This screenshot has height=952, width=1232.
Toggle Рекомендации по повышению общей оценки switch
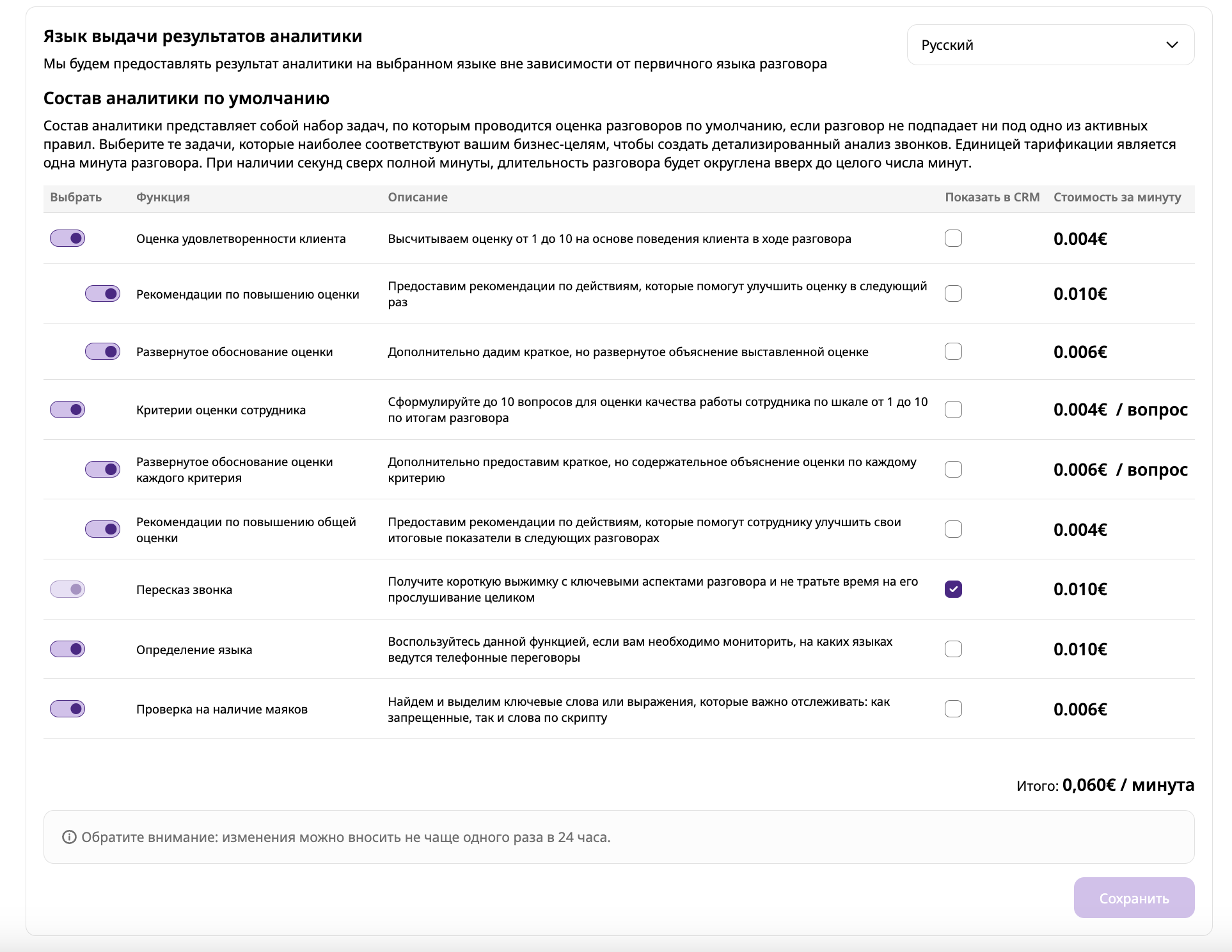click(103, 529)
